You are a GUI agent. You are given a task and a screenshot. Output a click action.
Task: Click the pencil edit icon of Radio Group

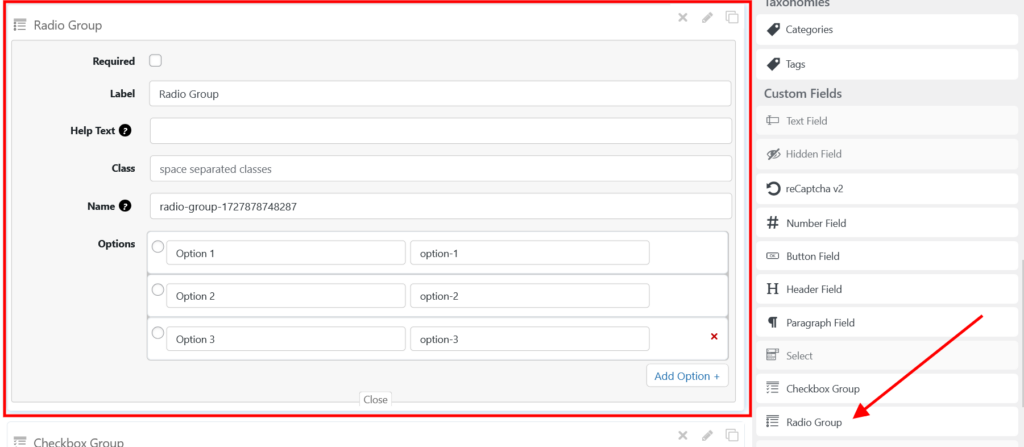coord(708,17)
